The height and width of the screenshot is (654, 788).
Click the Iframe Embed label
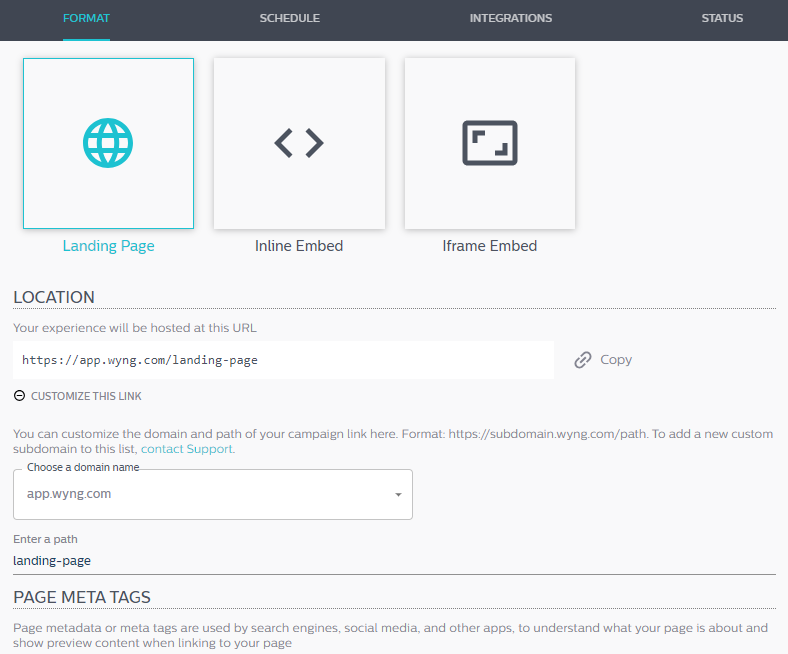(x=490, y=246)
